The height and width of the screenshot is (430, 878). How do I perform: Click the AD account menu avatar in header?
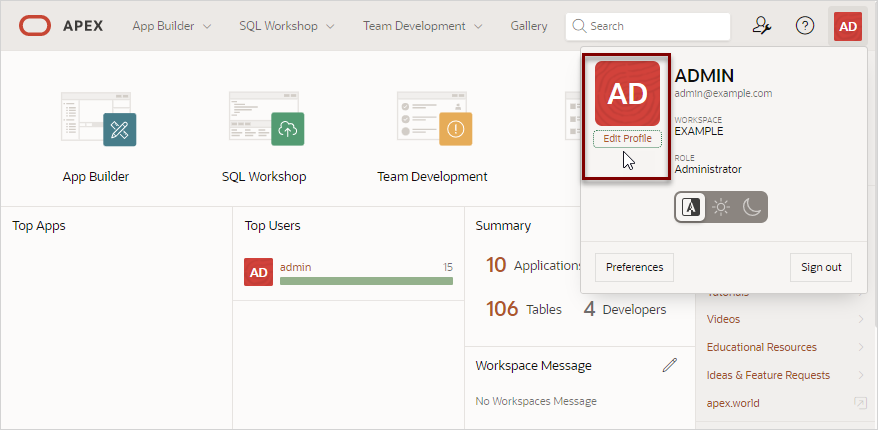coord(848,26)
